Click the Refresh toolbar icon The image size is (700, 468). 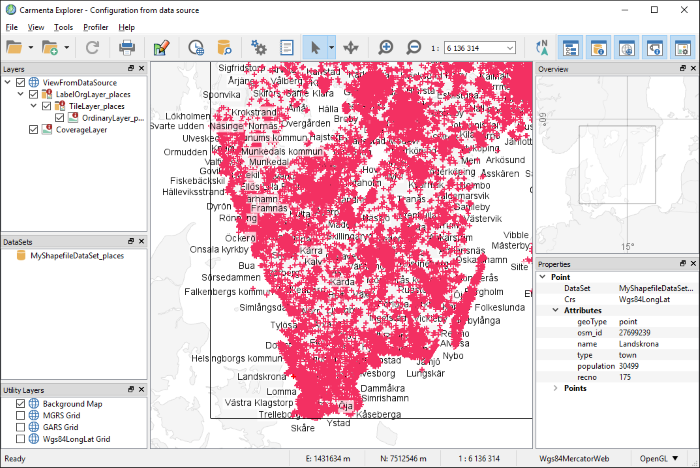coord(92,47)
